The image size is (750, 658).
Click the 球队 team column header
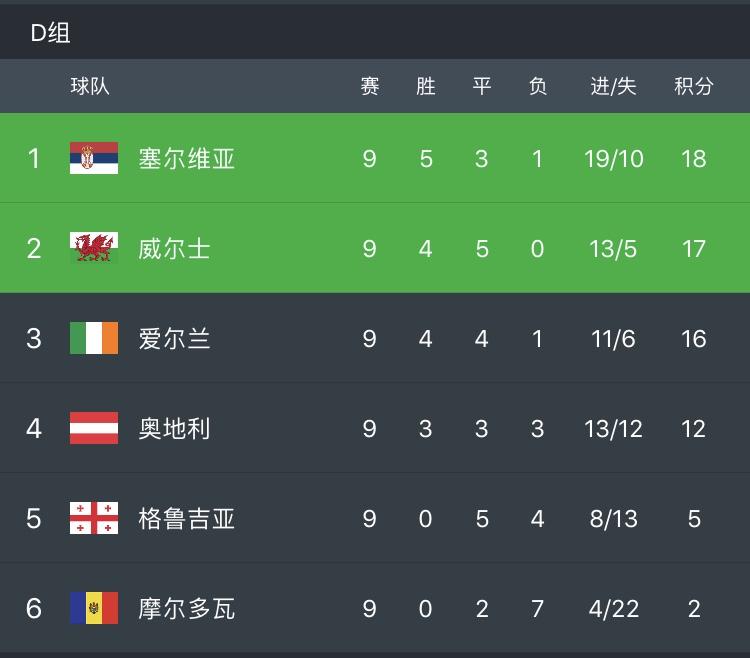(90, 86)
